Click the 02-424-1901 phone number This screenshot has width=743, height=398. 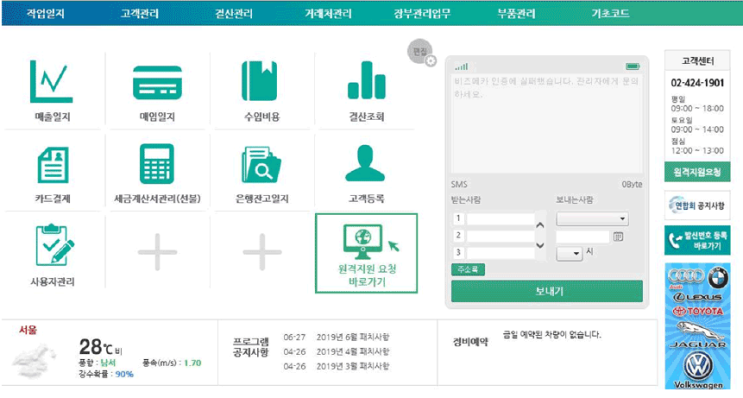tap(697, 83)
